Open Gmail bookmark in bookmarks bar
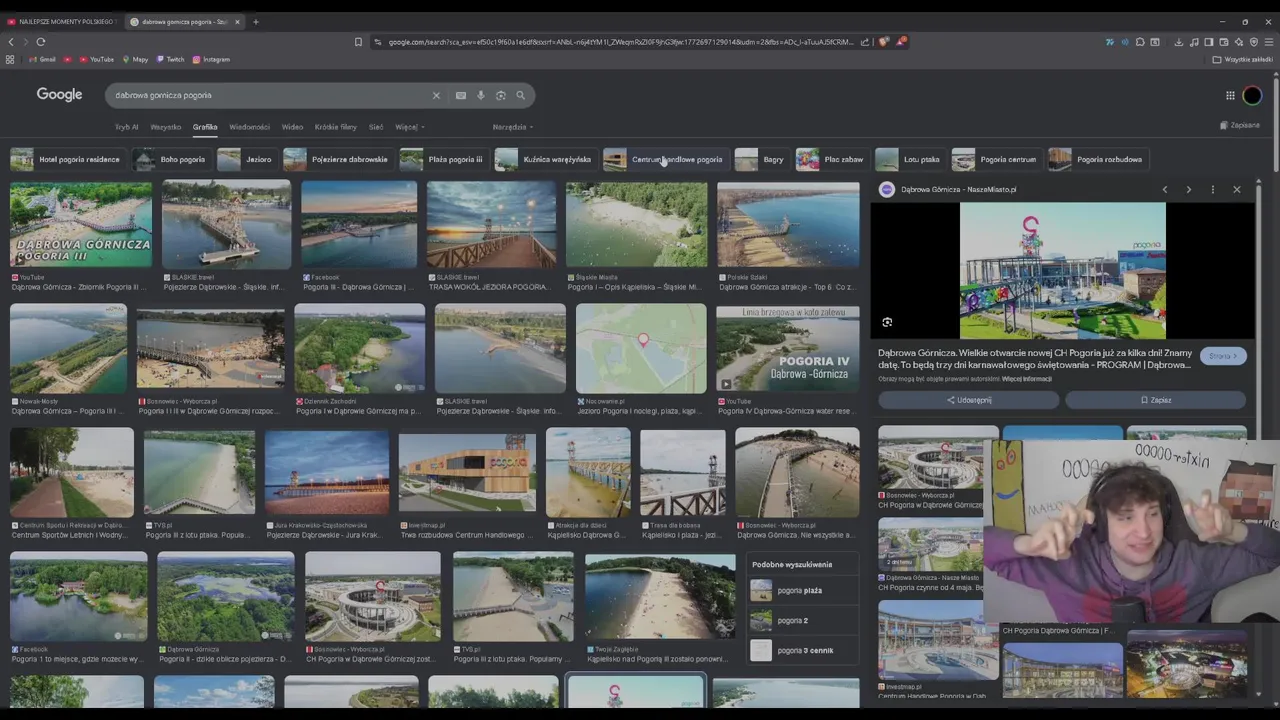The image size is (1280, 720). click(41, 59)
